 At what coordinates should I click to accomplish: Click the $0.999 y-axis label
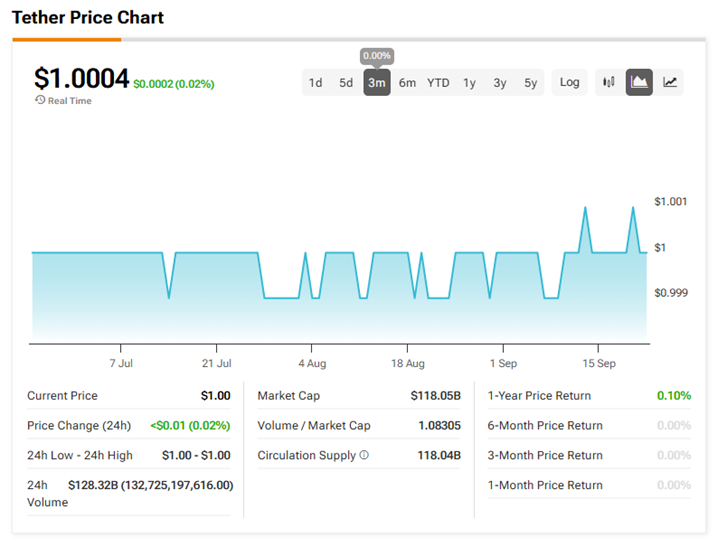[x=671, y=293]
